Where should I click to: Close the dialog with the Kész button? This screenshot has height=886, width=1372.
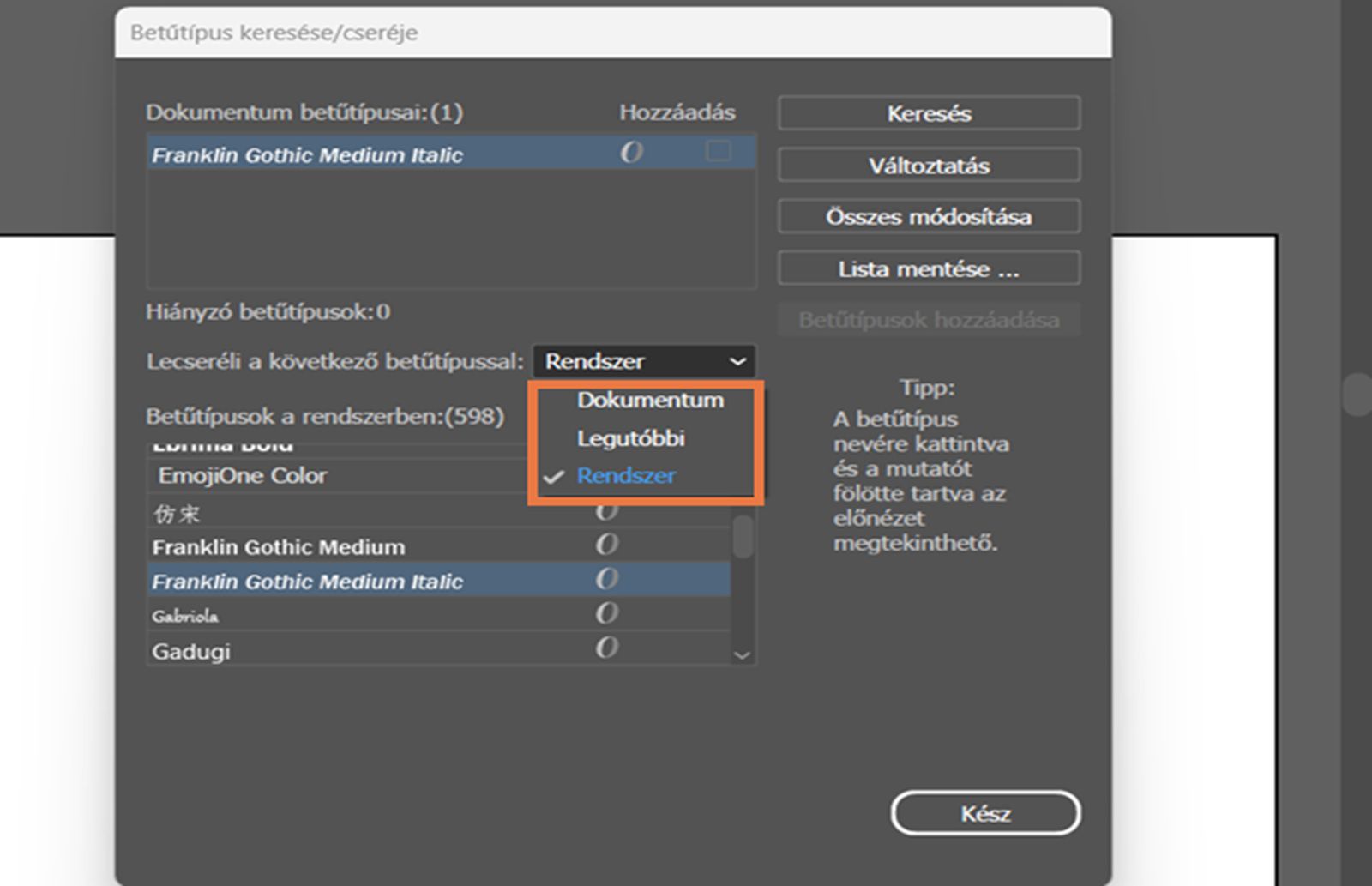(x=985, y=813)
